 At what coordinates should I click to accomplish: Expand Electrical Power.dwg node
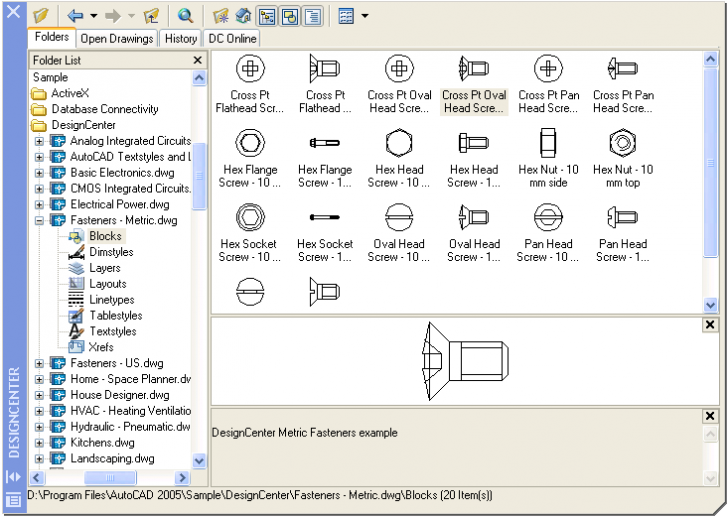[x=39, y=204]
